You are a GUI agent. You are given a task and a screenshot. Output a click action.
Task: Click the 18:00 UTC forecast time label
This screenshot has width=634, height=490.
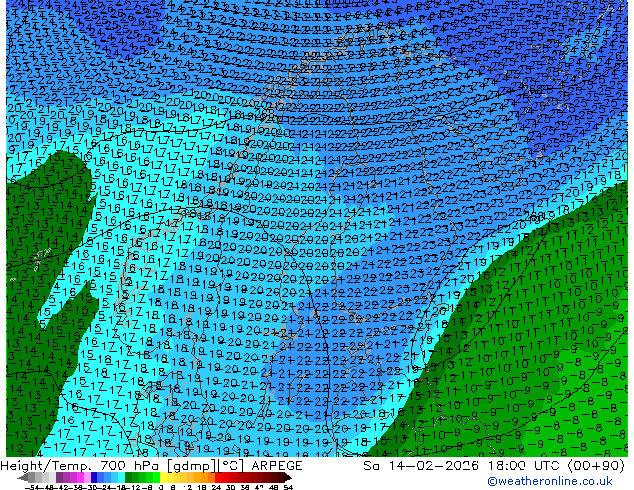[524, 466]
